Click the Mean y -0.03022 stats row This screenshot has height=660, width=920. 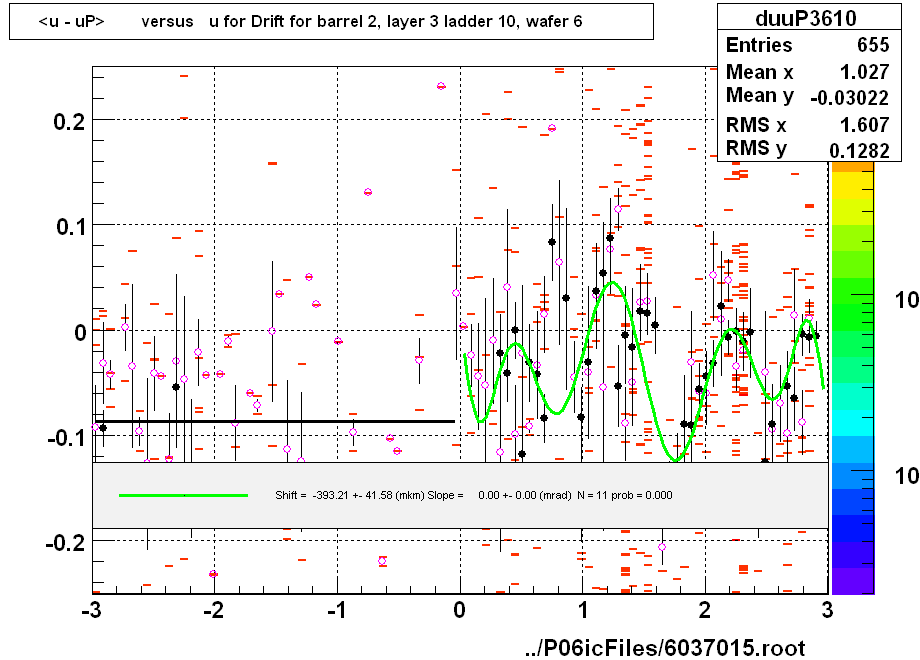[x=807, y=97]
